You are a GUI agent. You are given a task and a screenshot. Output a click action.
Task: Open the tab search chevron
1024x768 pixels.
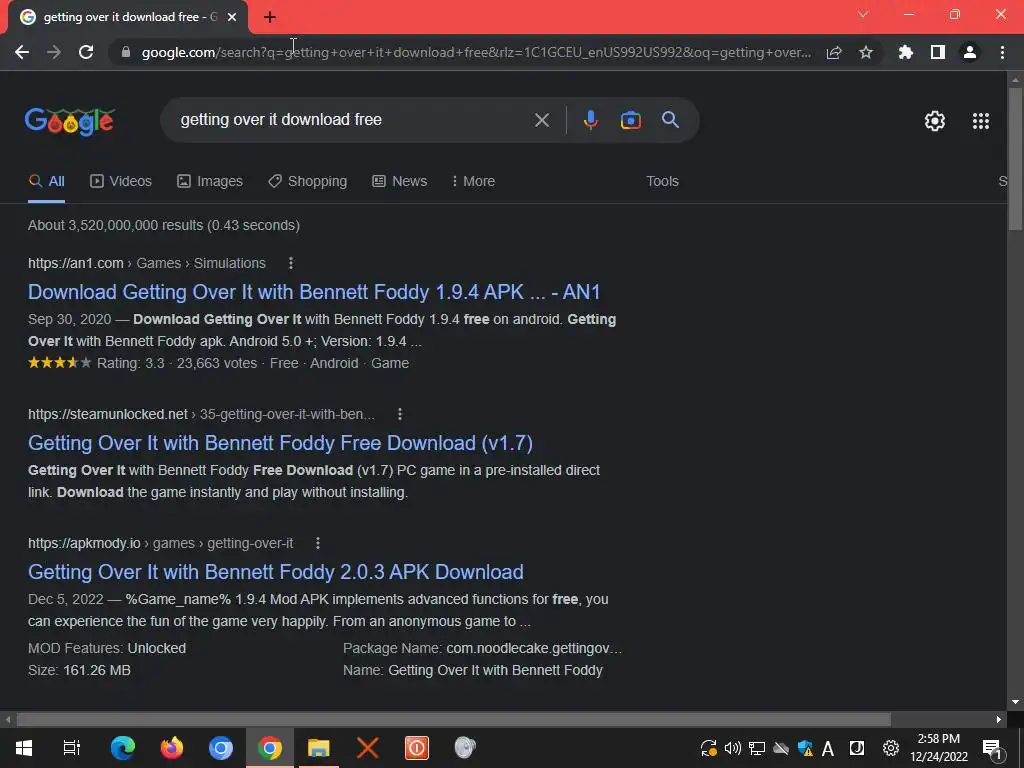coord(863,14)
